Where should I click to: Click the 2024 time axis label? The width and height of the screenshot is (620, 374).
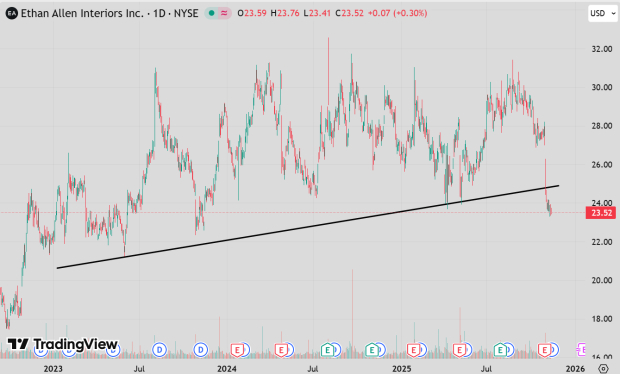click(227, 369)
